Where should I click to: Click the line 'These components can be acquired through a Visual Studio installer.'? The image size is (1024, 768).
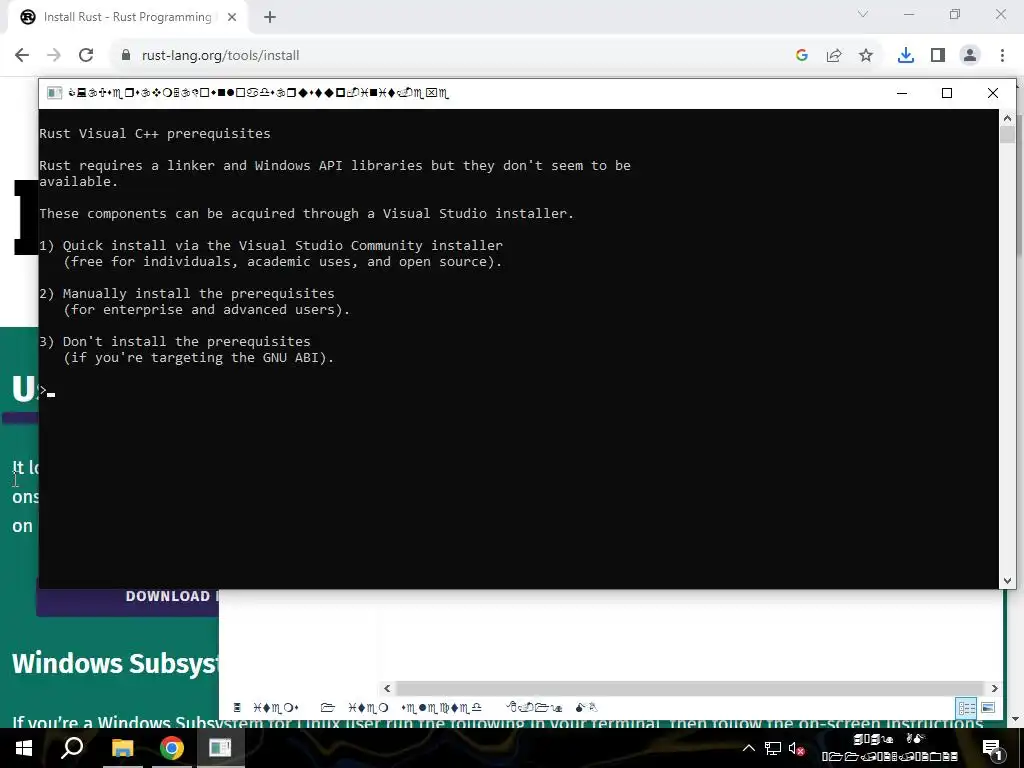coord(306,214)
